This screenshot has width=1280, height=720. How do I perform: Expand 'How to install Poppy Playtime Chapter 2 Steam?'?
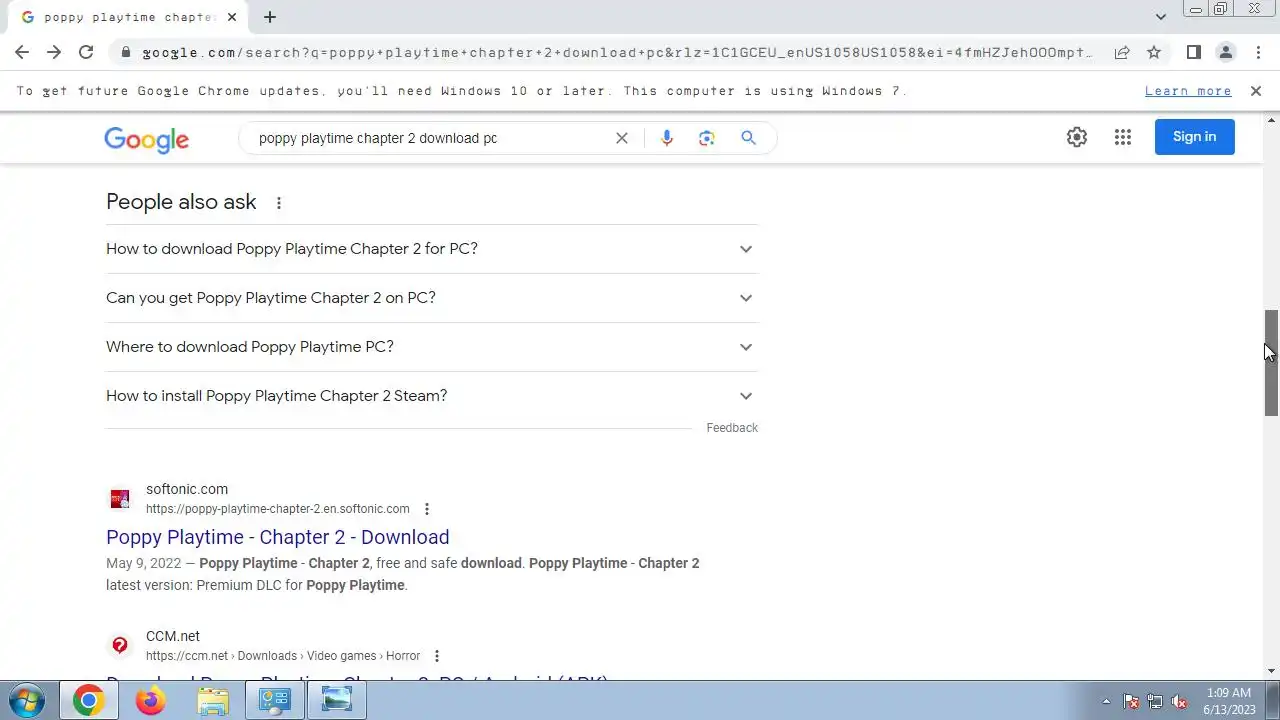(x=432, y=396)
